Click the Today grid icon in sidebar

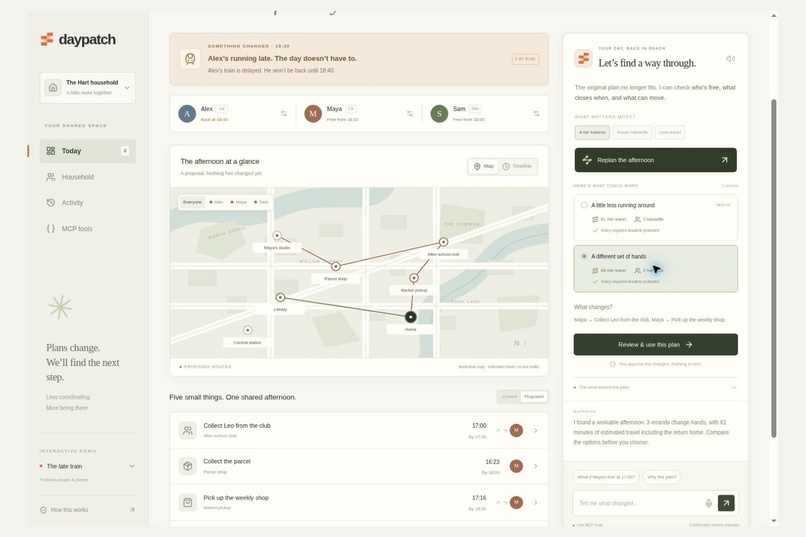tap(50, 151)
